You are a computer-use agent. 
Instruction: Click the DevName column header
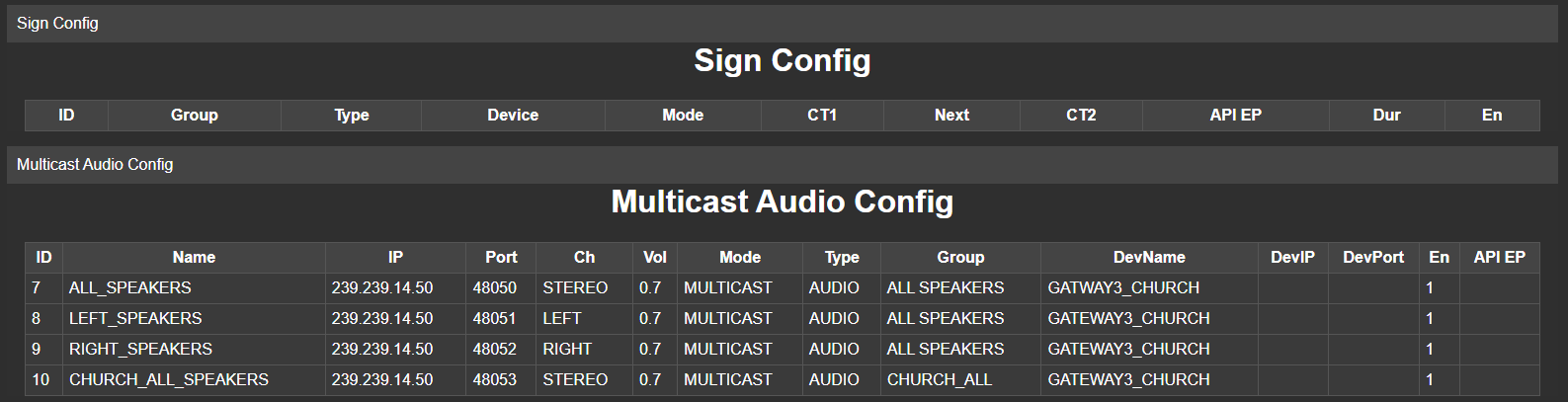[1148, 257]
